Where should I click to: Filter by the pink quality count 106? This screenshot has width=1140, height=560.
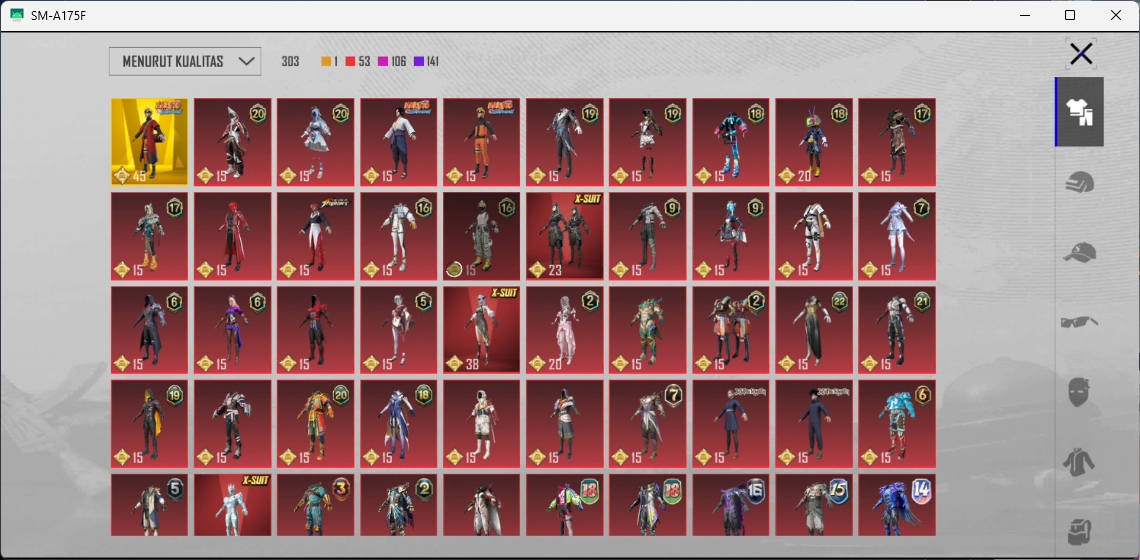pyautogui.click(x=392, y=62)
